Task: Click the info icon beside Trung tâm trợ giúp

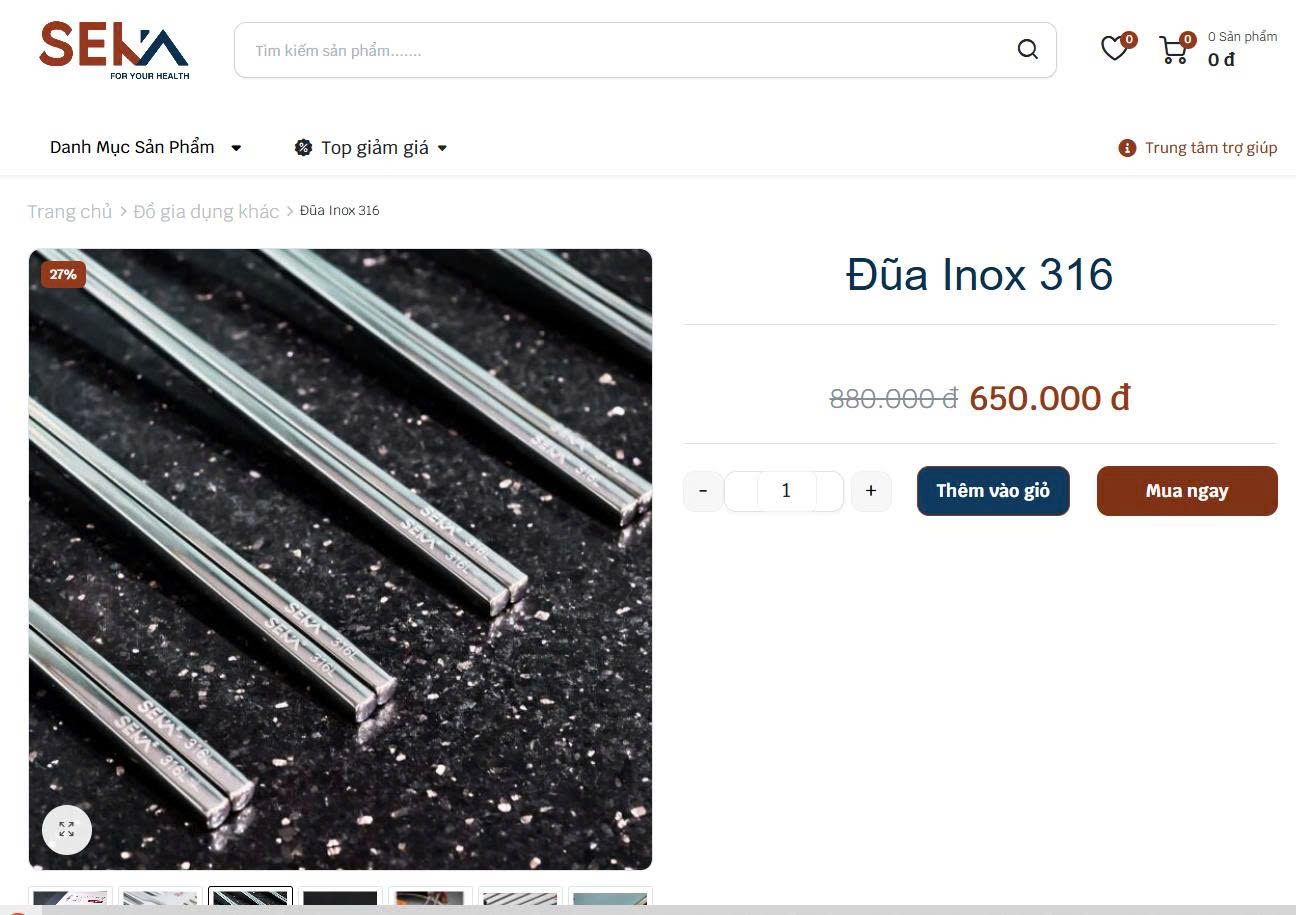Action: point(1127,148)
